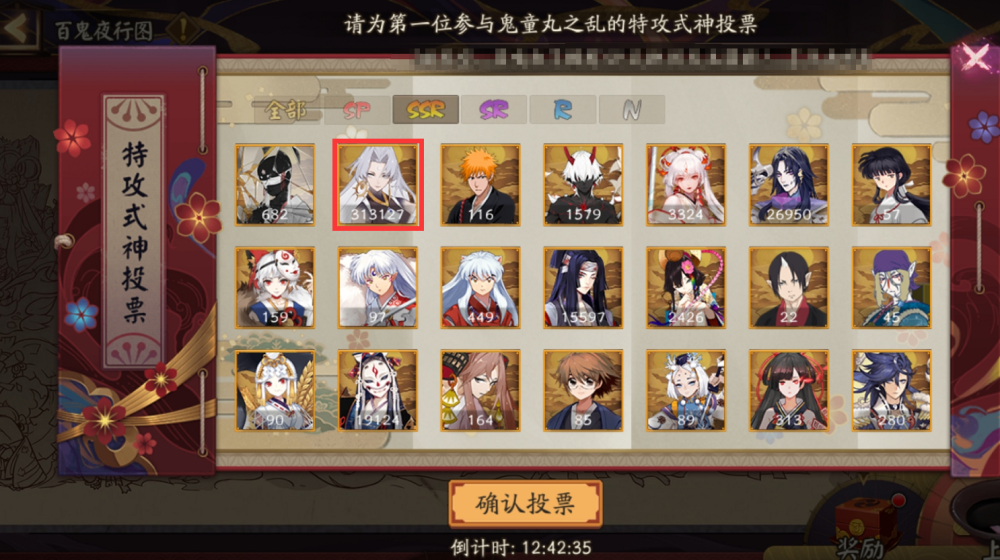This screenshot has height=560, width=1000.
Task: Select the portrait with 15597 votes
Action: 583,288
